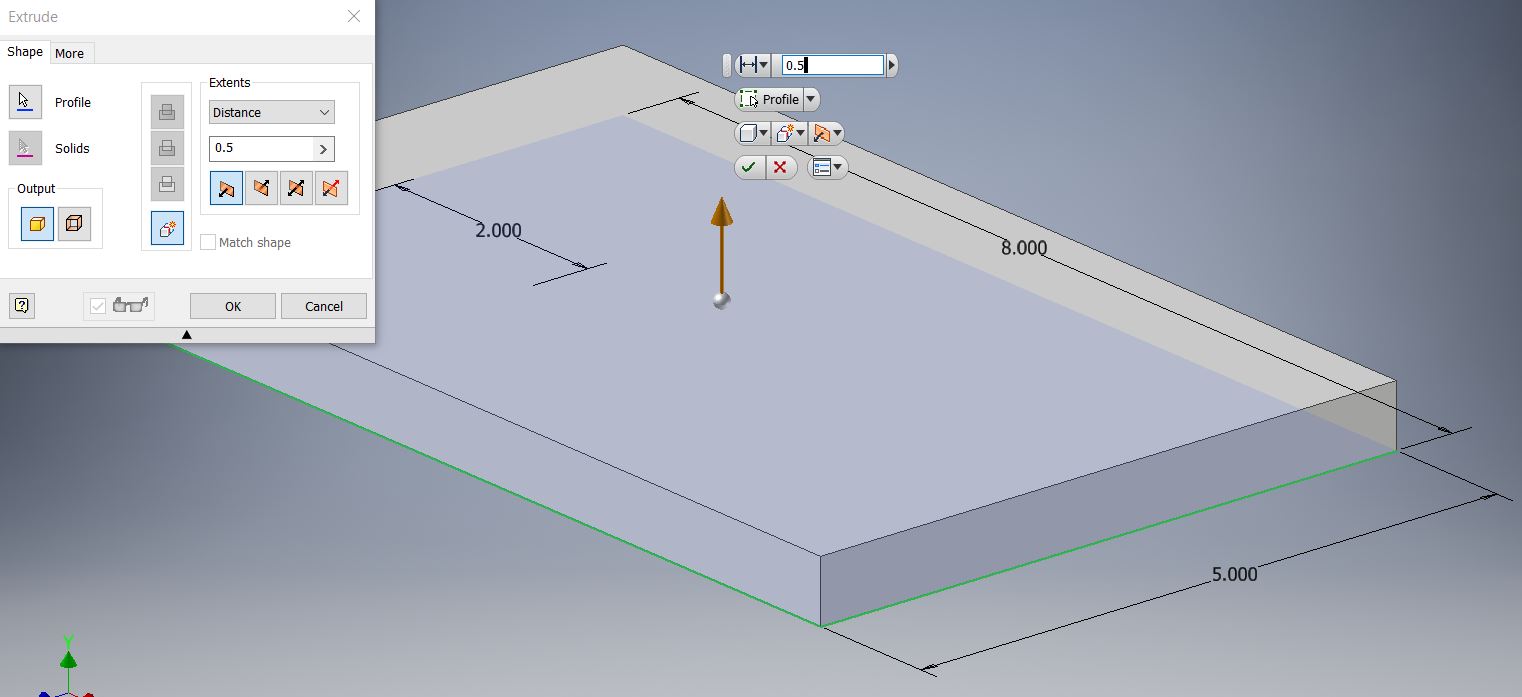
Task: Select the flipped extrude direction option
Action: tap(261, 188)
